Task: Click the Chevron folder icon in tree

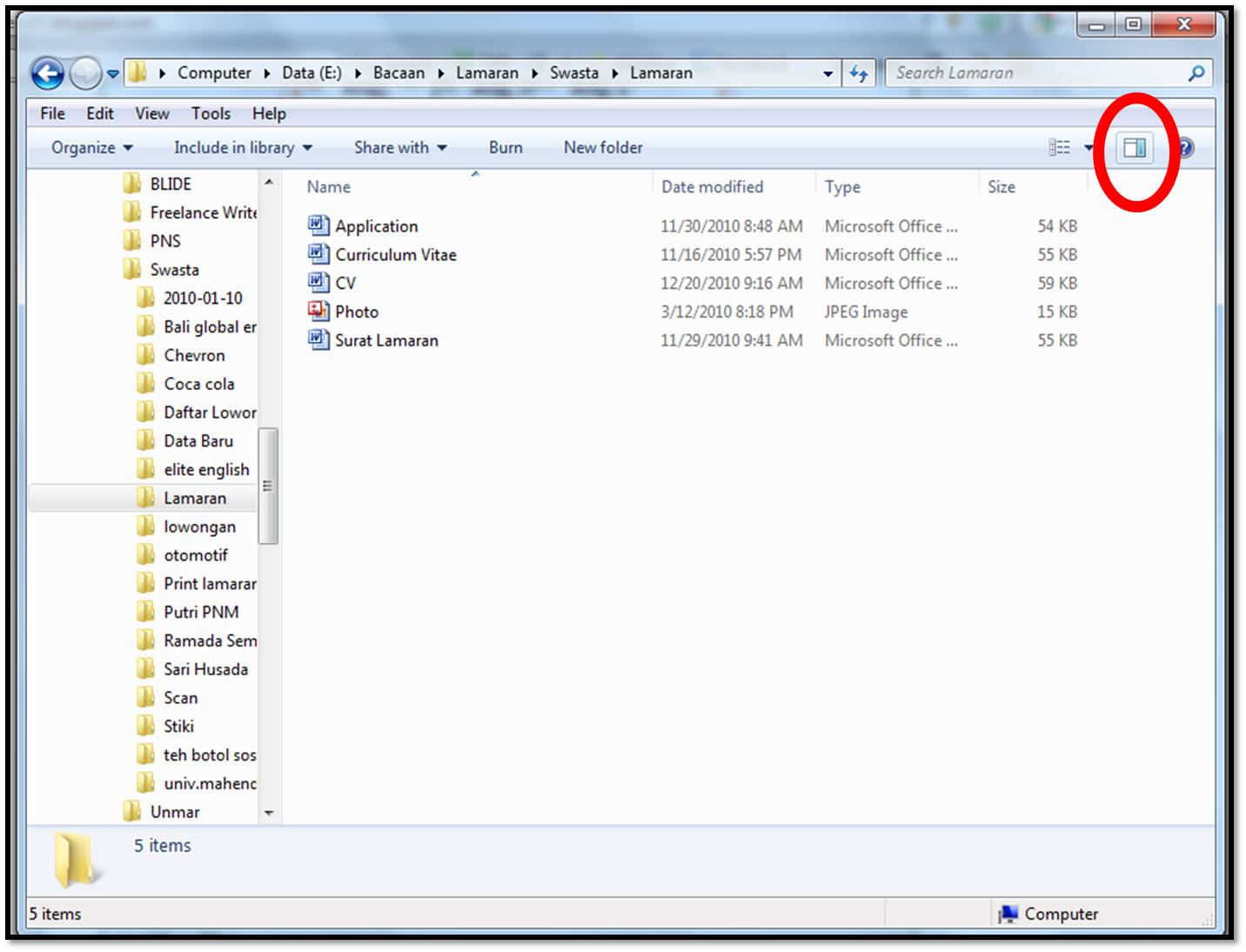Action: (x=146, y=355)
